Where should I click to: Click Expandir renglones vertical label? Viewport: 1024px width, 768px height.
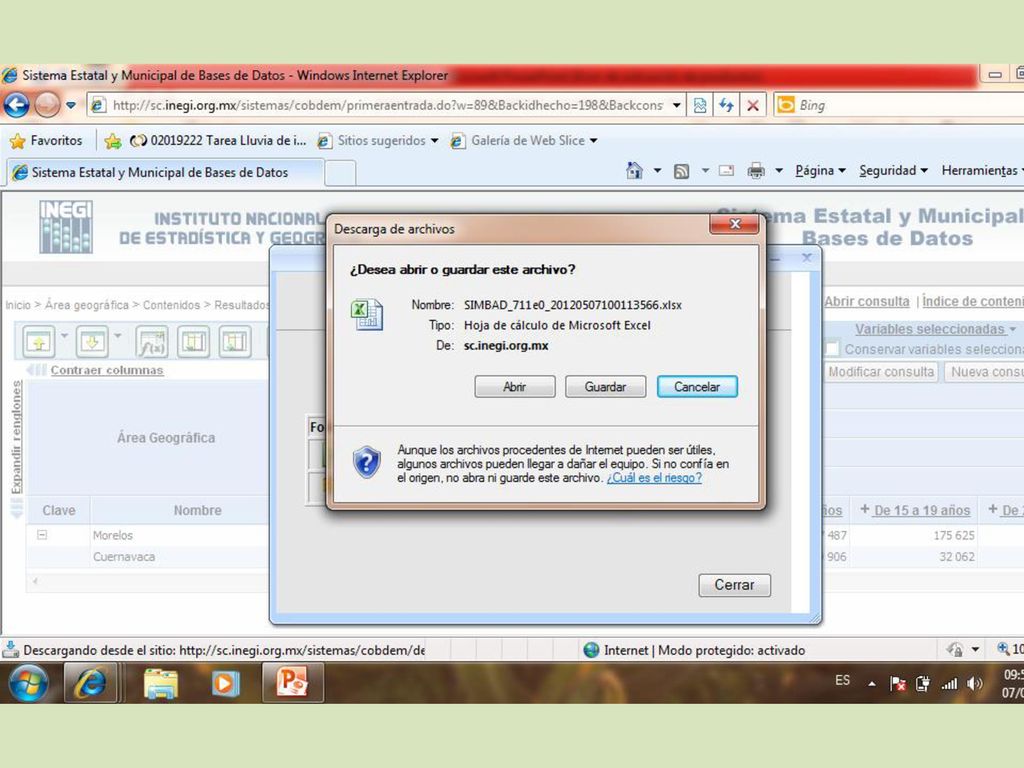[x=16, y=438]
